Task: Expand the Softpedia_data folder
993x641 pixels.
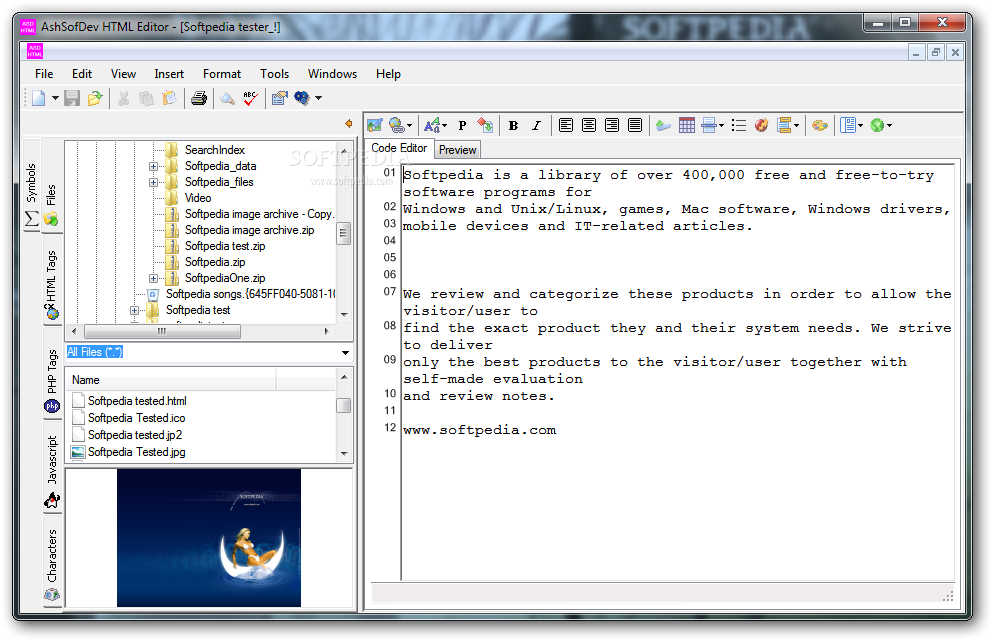Action: [x=153, y=167]
